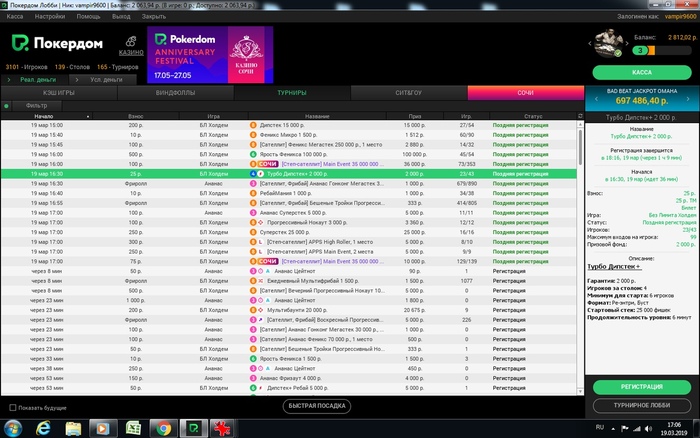This screenshot has width=700, height=438.
Task: Select Феникс Микро 1 500 р. tournament
Action: [x=289, y=135]
